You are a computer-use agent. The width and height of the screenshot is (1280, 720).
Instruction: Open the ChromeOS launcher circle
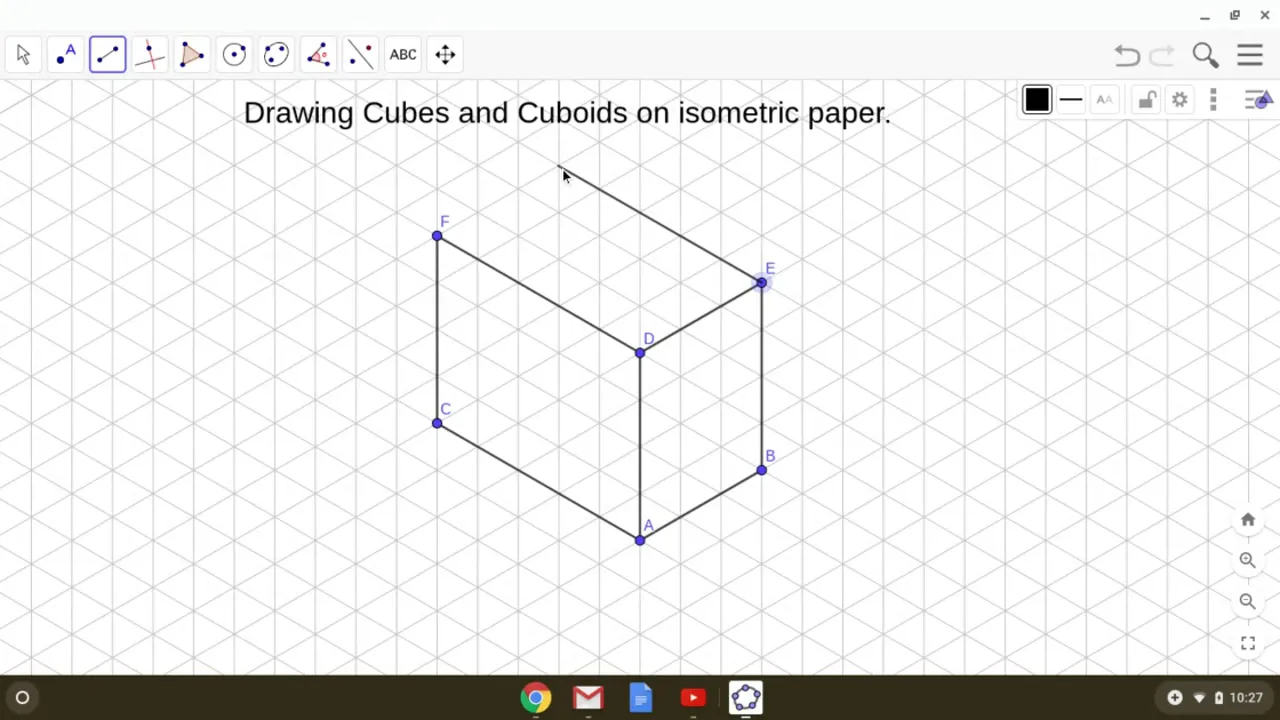[22, 698]
